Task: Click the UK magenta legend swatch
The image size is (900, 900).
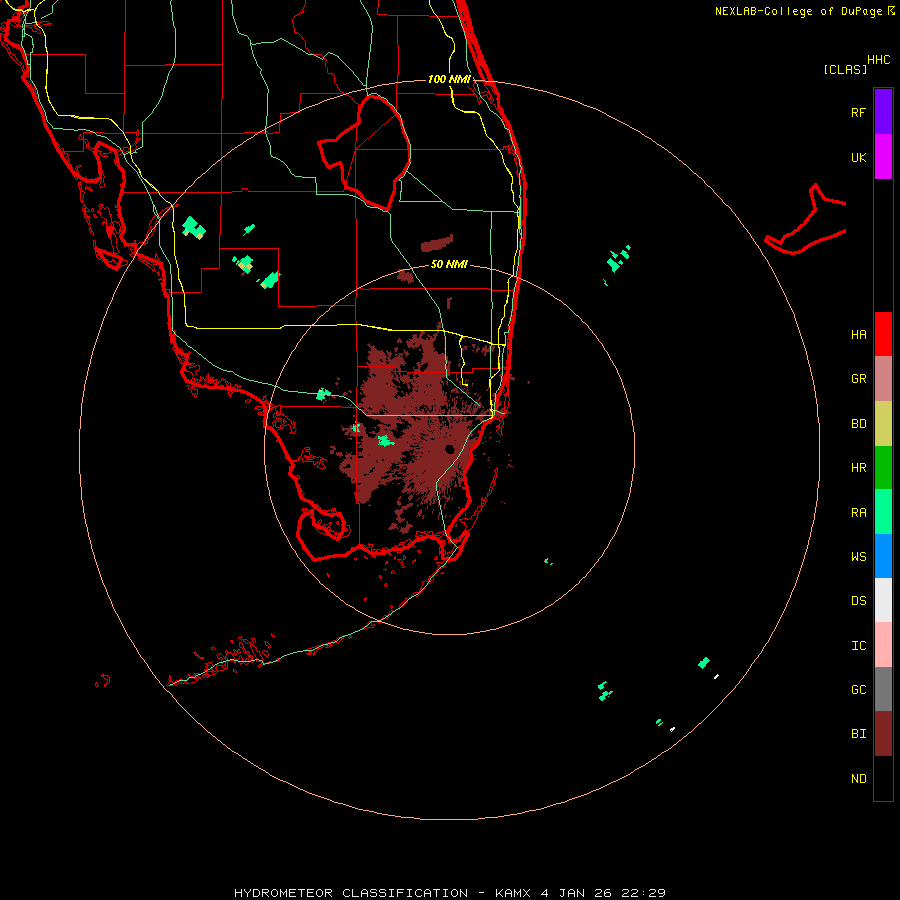Action: pos(883,157)
